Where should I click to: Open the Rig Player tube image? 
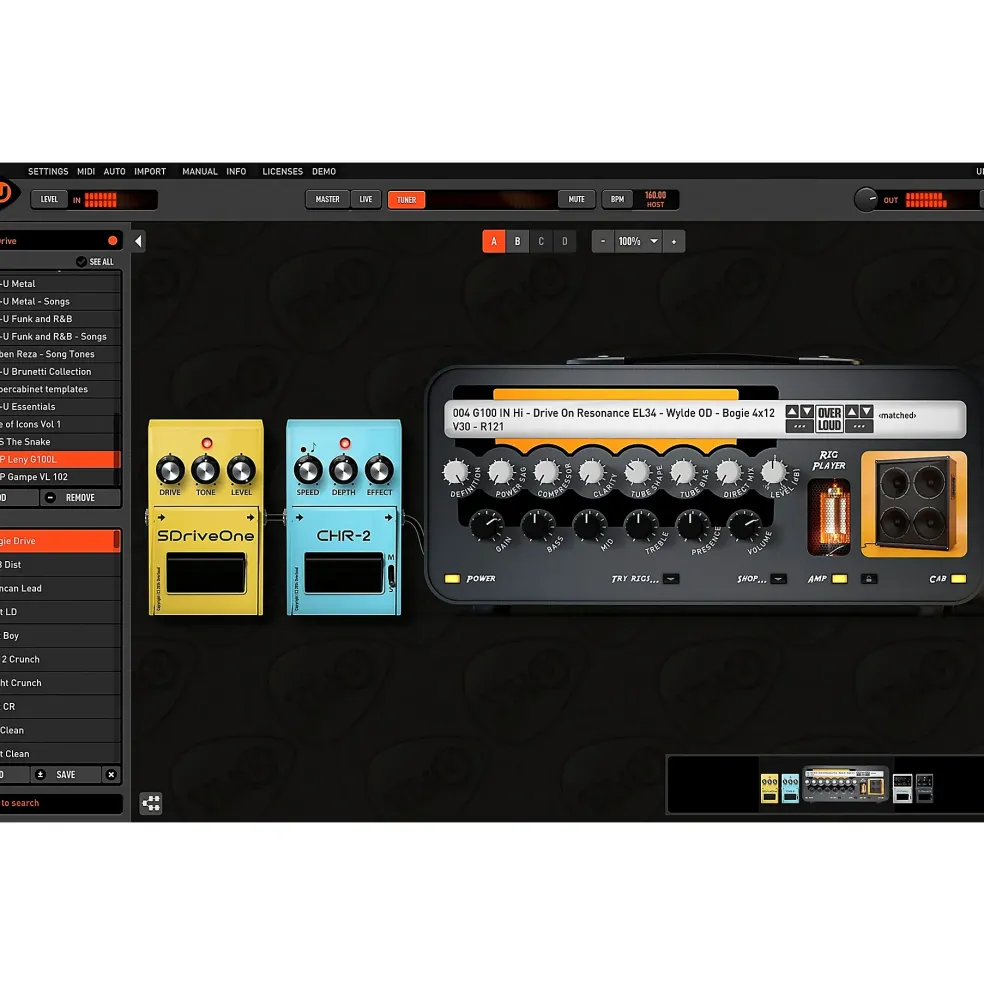(829, 517)
